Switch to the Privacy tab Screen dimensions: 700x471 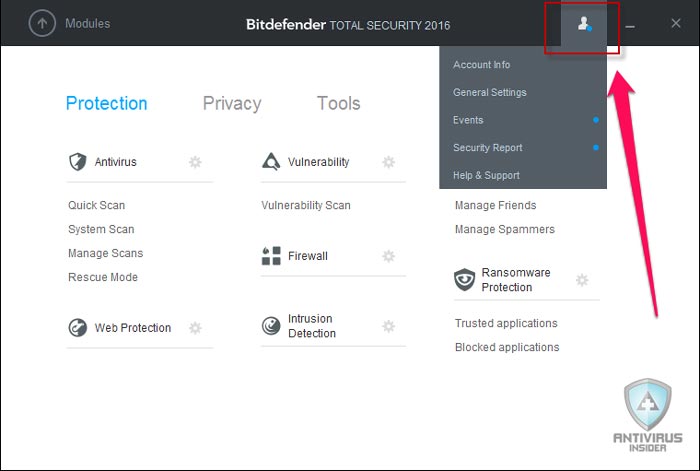click(x=232, y=103)
